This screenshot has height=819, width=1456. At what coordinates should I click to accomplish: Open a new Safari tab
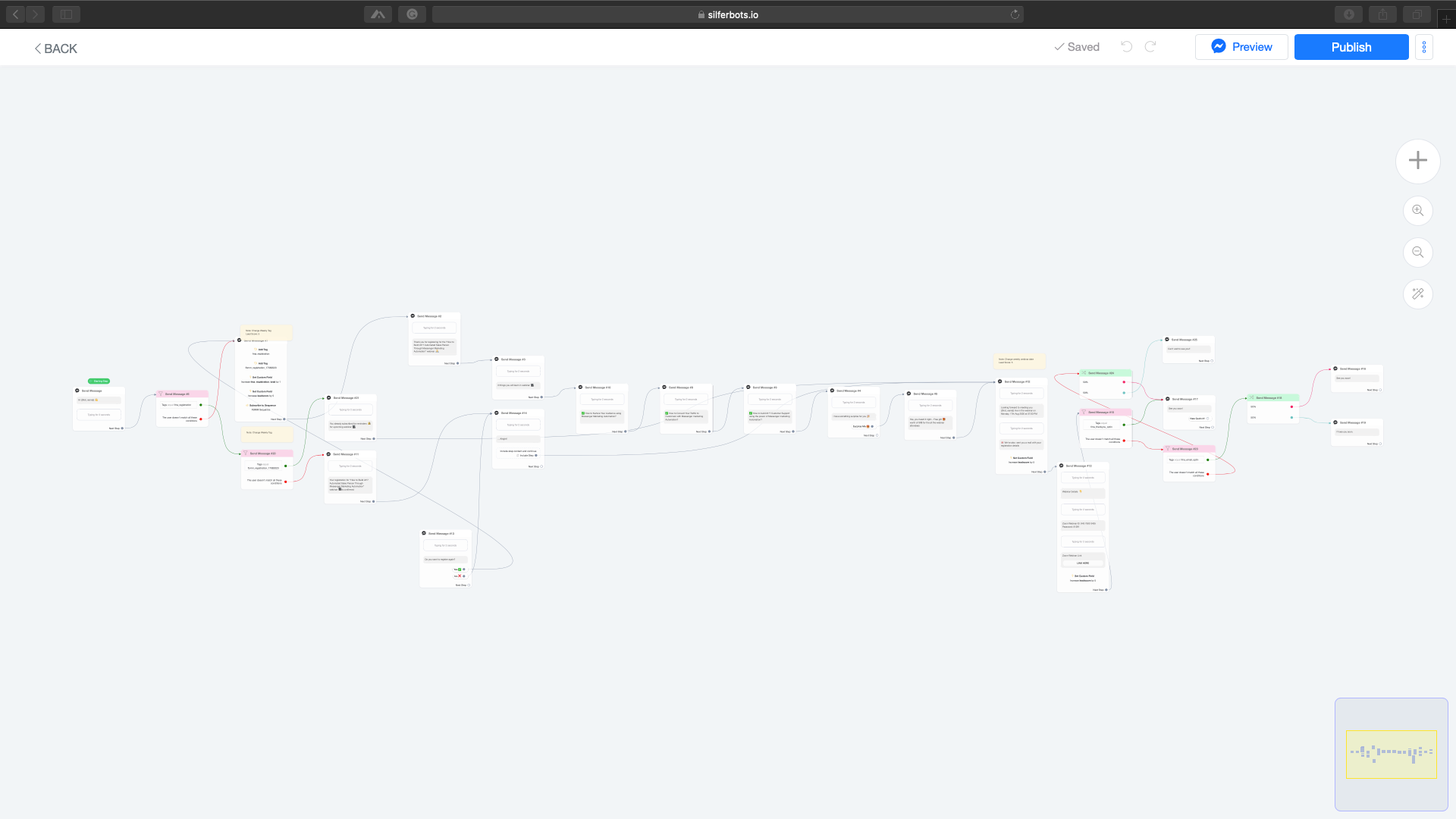(1446, 19)
